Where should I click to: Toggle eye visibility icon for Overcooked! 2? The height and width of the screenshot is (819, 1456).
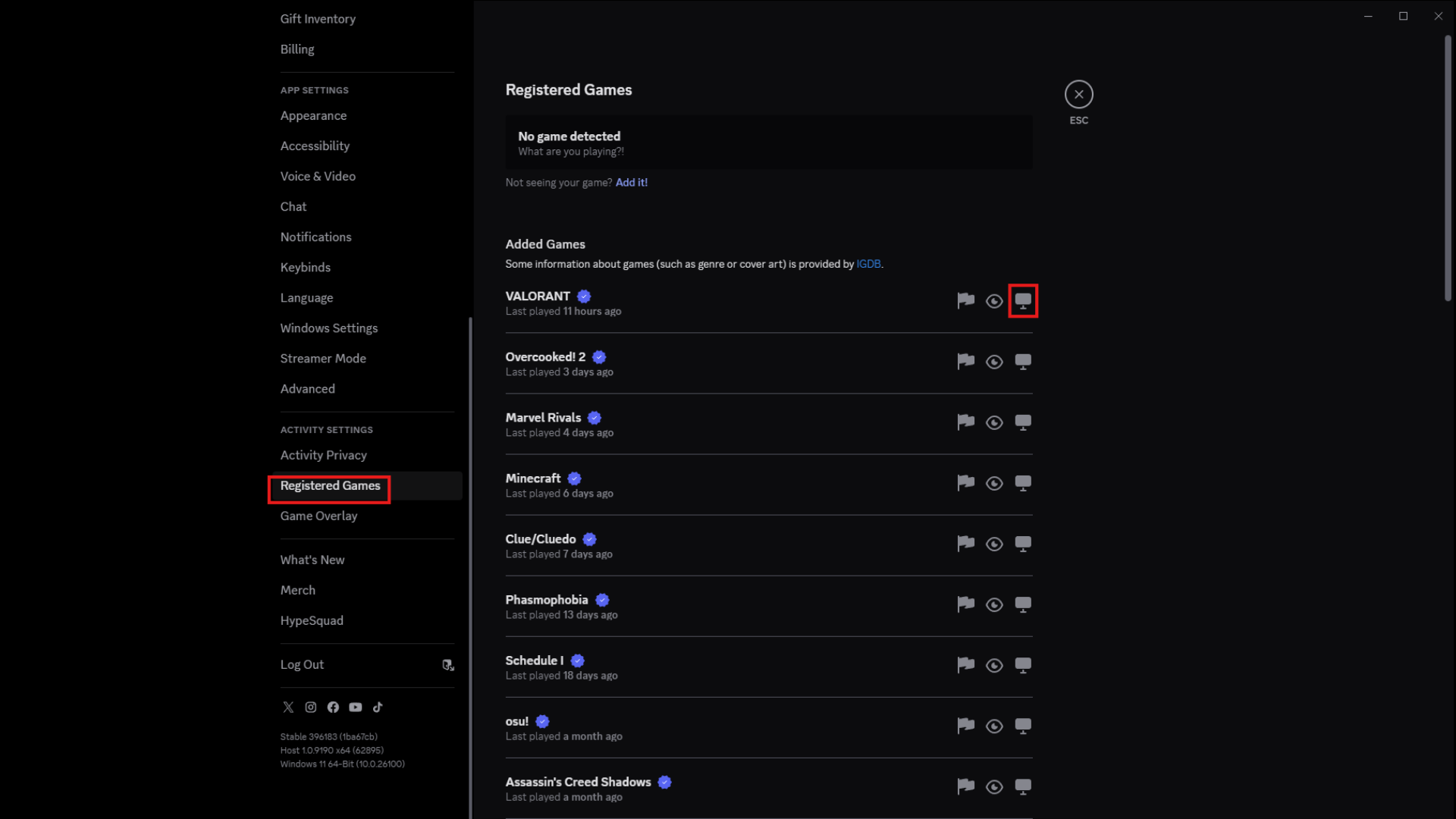(994, 362)
